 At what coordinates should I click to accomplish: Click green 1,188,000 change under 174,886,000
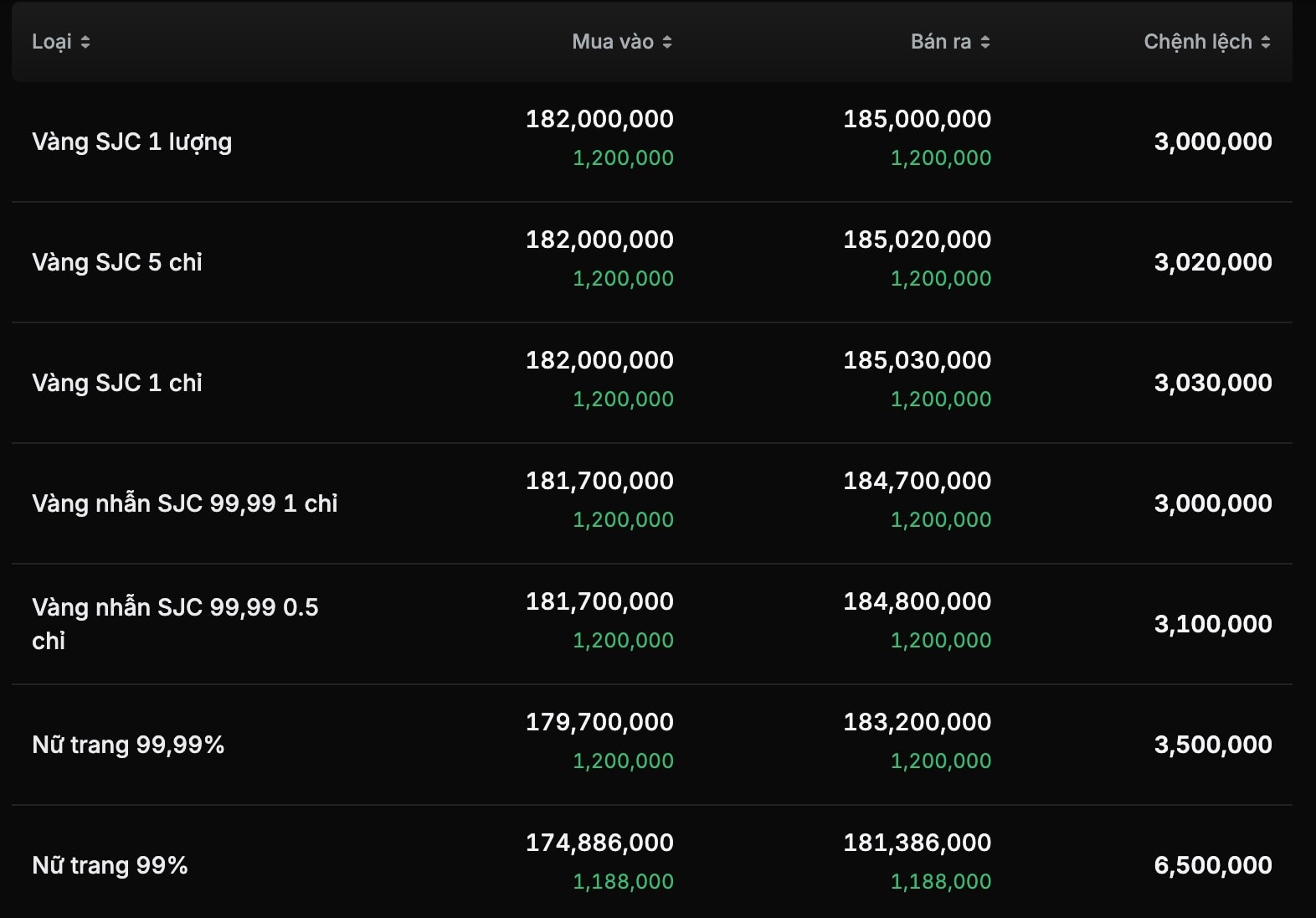623,881
